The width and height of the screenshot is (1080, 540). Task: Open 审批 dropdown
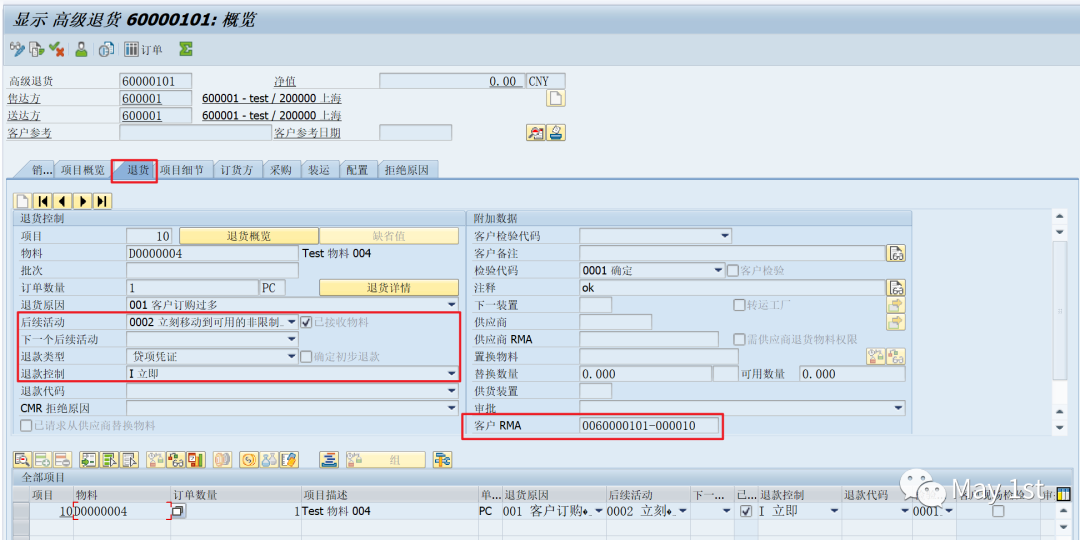tap(898, 408)
